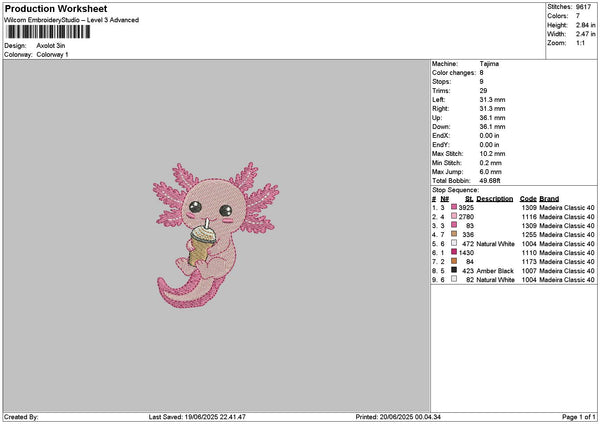Screen dimensions: 600x424
Task: Click the 'Up:' measurement label
Action: pyautogui.click(x=437, y=118)
